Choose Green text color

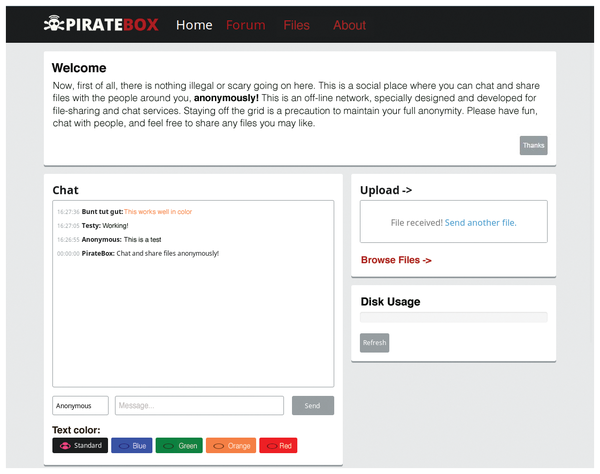click(179, 445)
